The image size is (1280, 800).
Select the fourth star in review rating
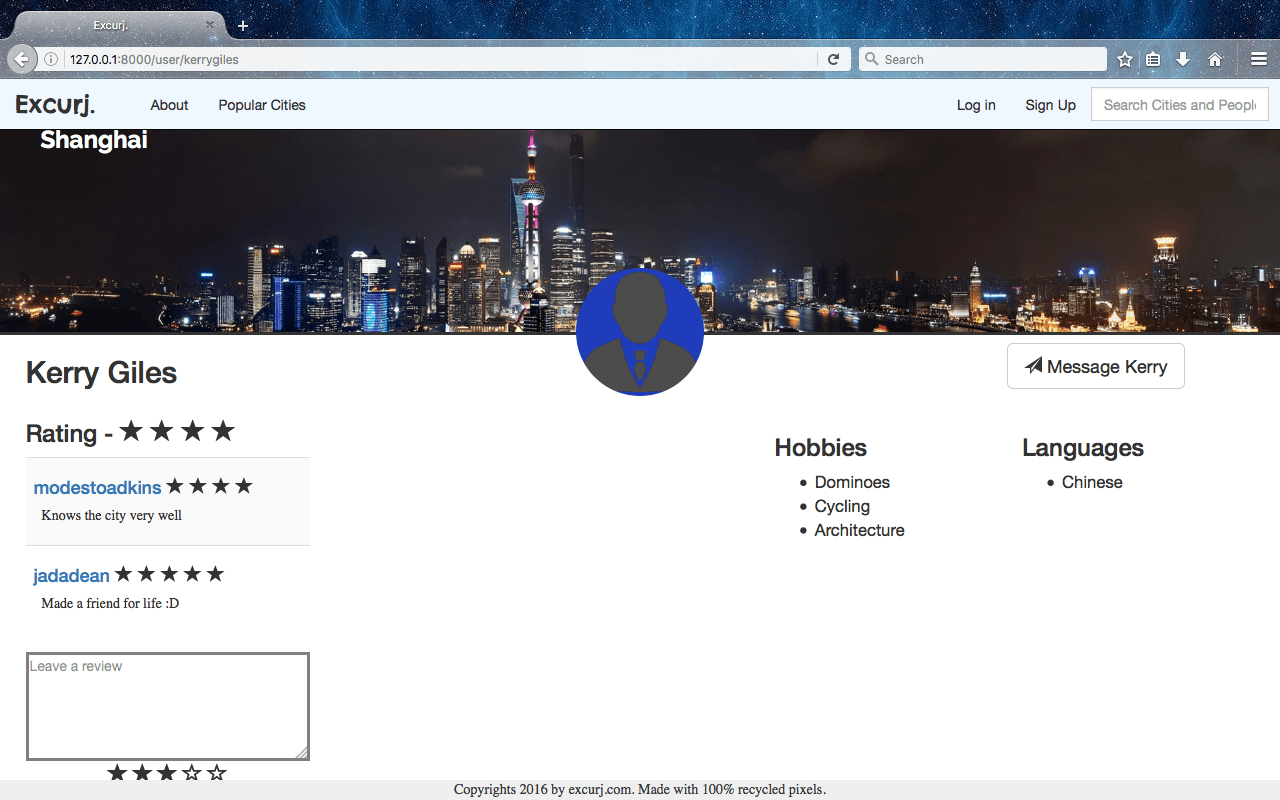point(192,773)
